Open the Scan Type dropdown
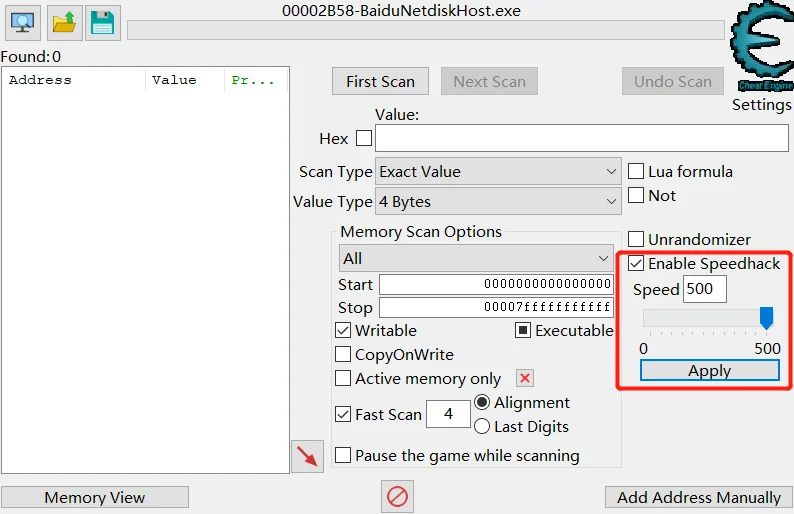The height and width of the screenshot is (514, 794). (498, 171)
